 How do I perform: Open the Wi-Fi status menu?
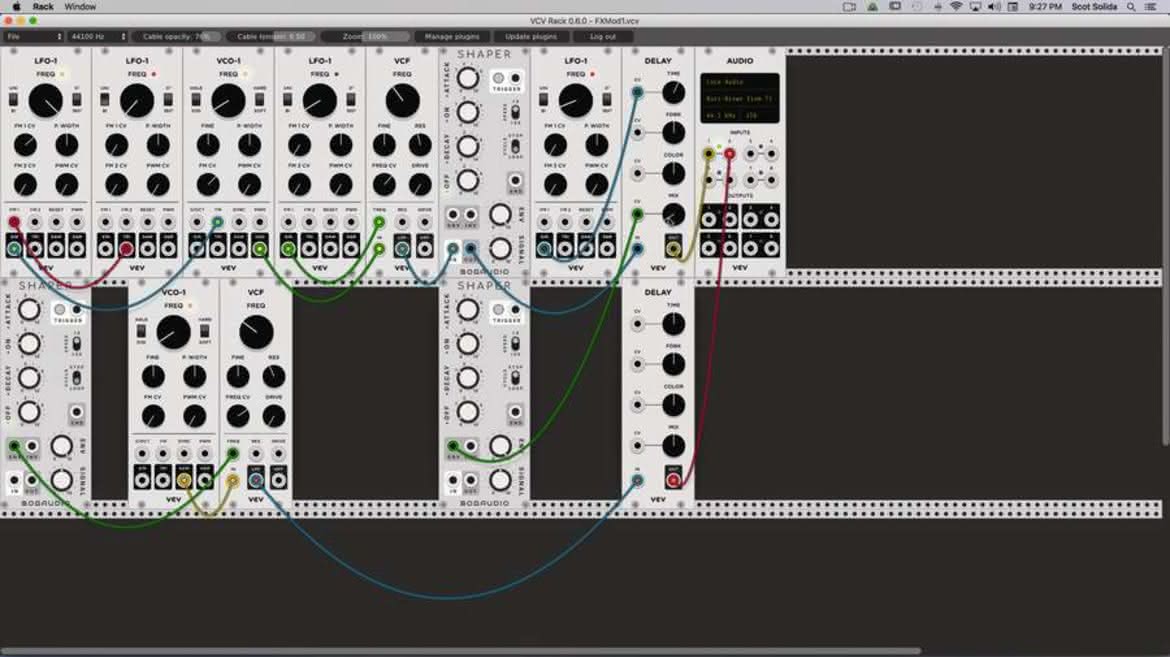pos(956,7)
